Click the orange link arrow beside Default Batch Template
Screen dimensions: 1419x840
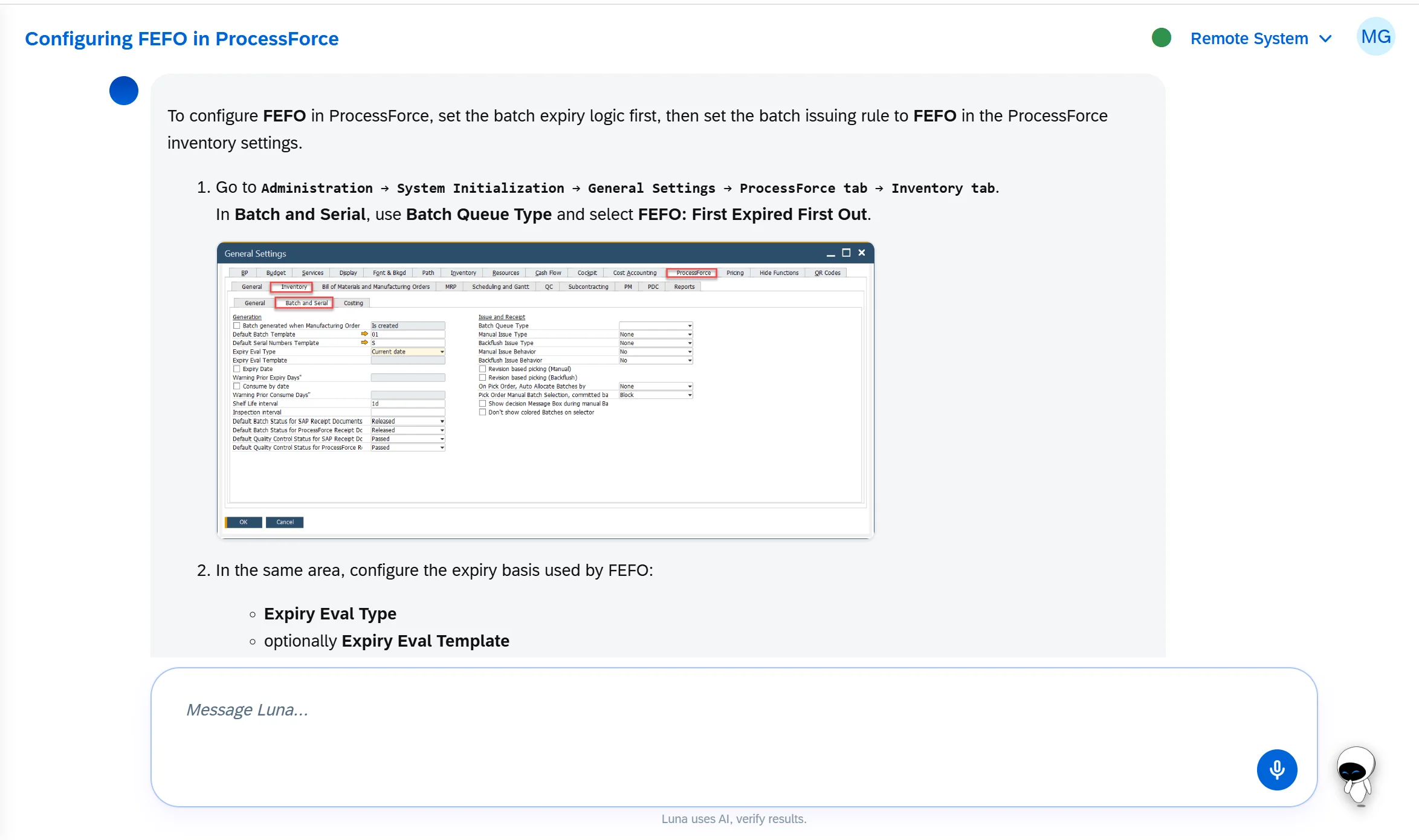coord(364,334)
